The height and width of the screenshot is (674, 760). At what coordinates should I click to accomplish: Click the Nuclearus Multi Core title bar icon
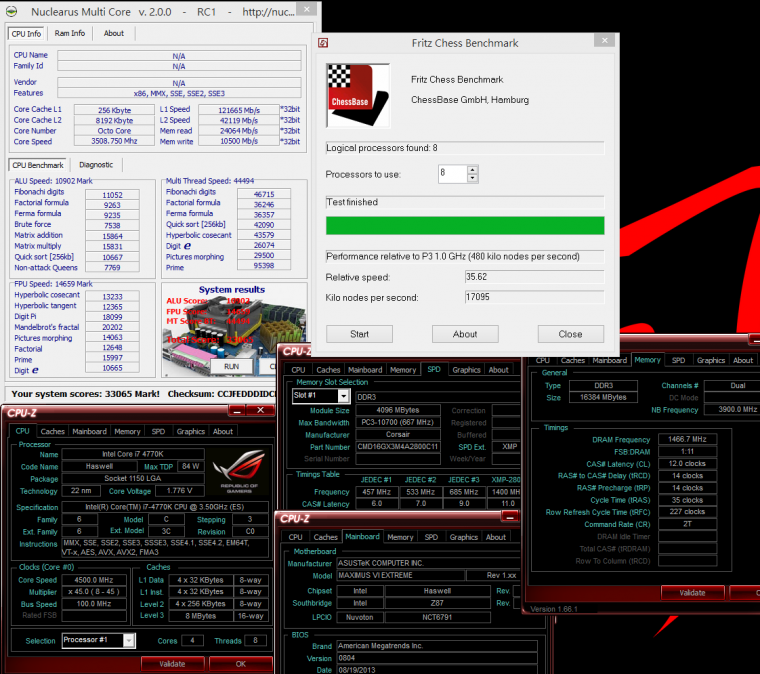coord(11,11)
